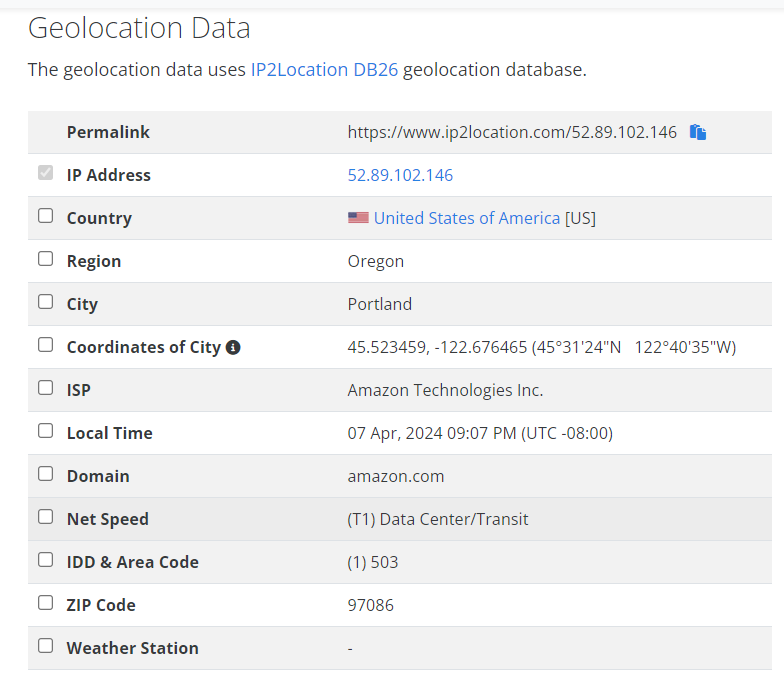The width and height of the screenshot is (784, 673).
Task: Click the [US] country code text
Action: pyautogui.click(x=580, y=218)
